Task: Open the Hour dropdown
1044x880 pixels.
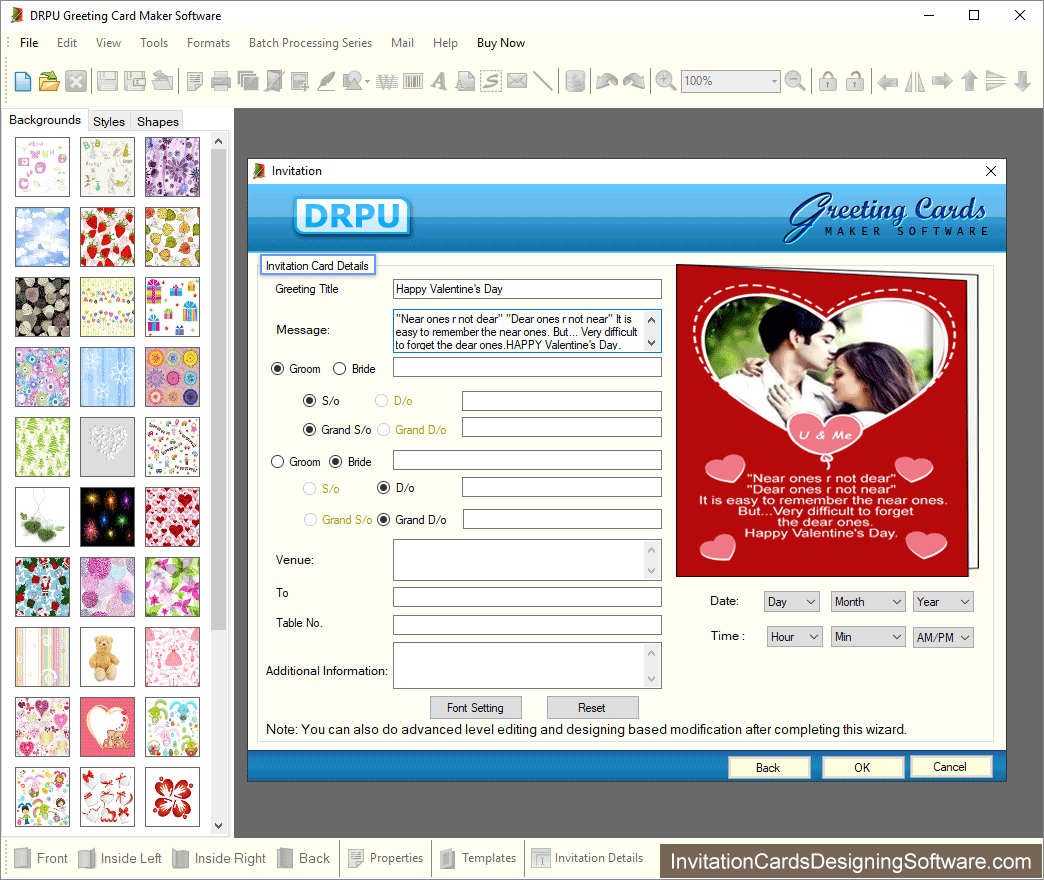Action: point(795,637)
